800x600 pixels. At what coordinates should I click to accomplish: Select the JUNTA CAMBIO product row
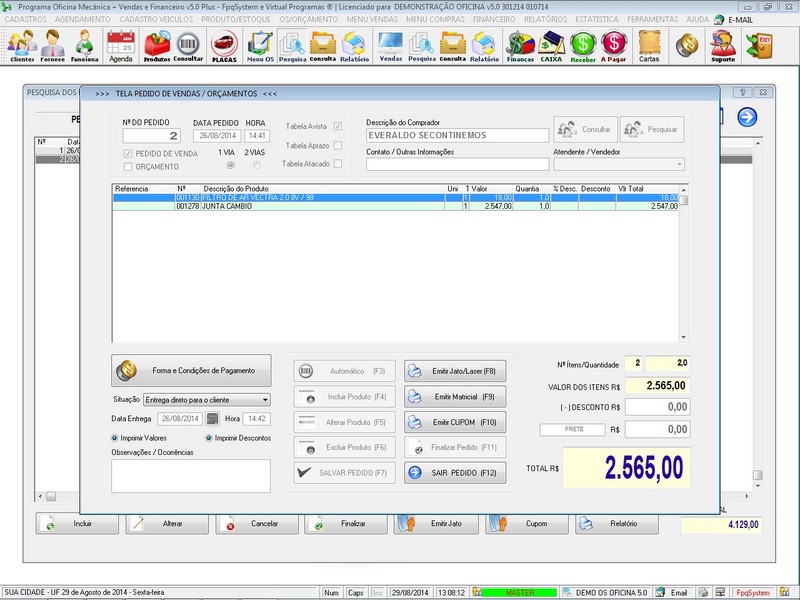pos(395,207)
